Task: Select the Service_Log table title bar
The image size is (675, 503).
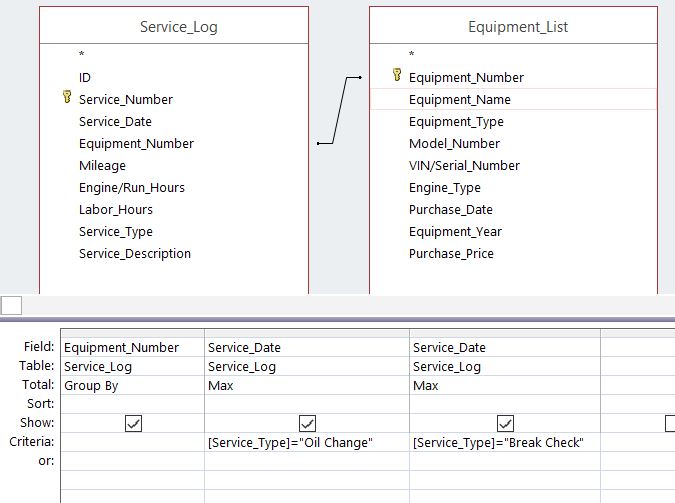Action: (178, 27)
